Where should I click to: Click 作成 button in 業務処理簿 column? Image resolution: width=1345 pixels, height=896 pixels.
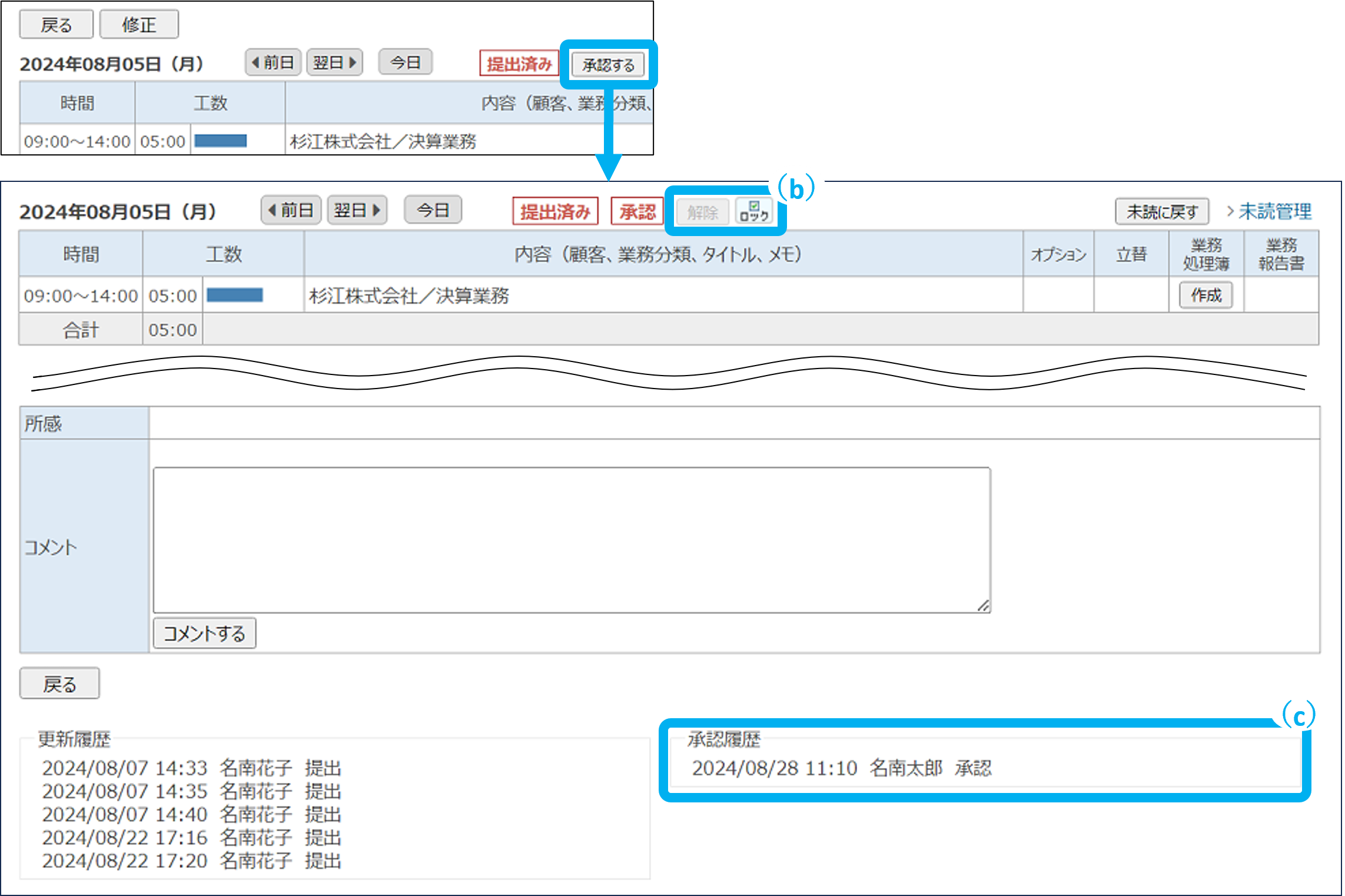[x=1205, y=295]
